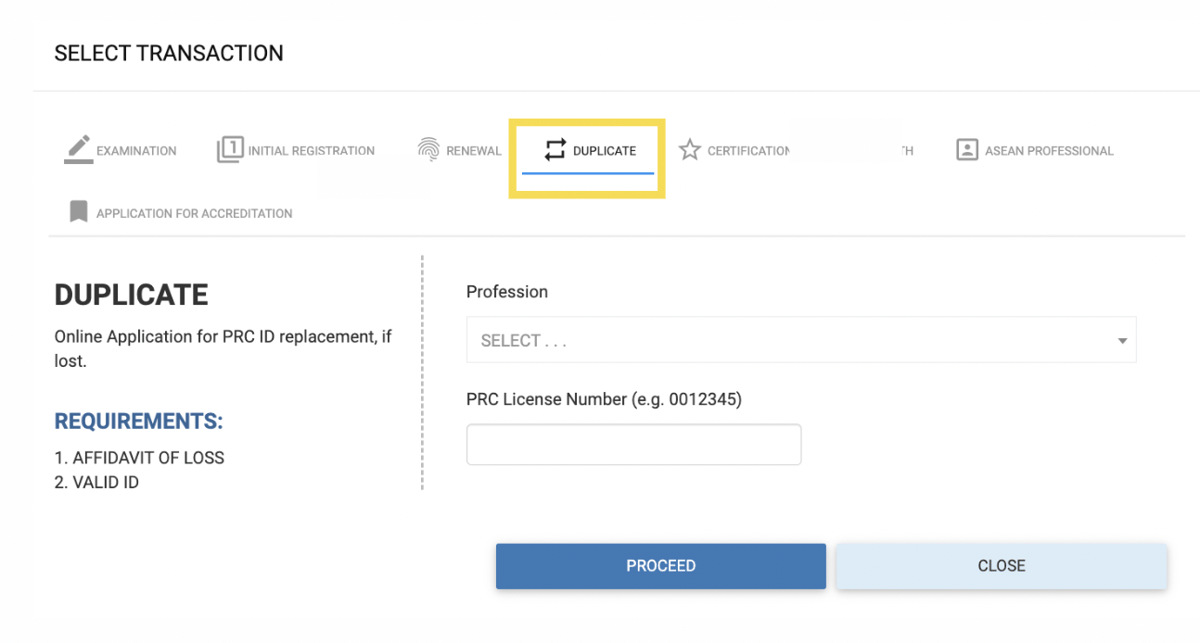Image resolution: width=1200 pixels, height=643 pixels.
Task: Click the bookmark Accreditation icon
Action: (x=77, y=212)
